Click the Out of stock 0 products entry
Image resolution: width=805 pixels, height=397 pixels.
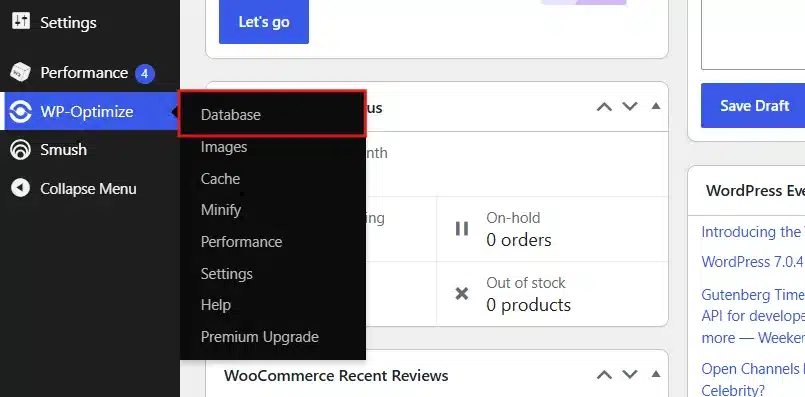[552, 294]
